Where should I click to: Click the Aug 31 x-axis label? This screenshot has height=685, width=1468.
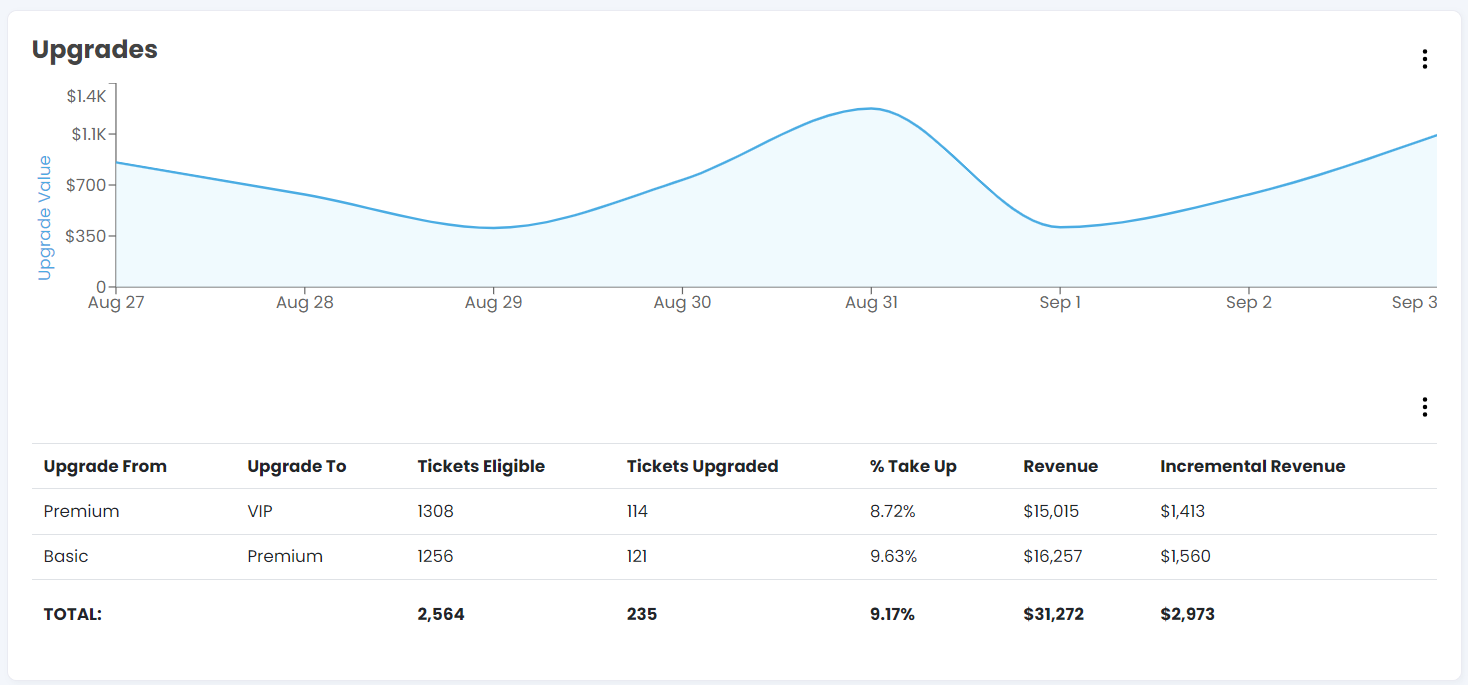click(x=871, y=303)
